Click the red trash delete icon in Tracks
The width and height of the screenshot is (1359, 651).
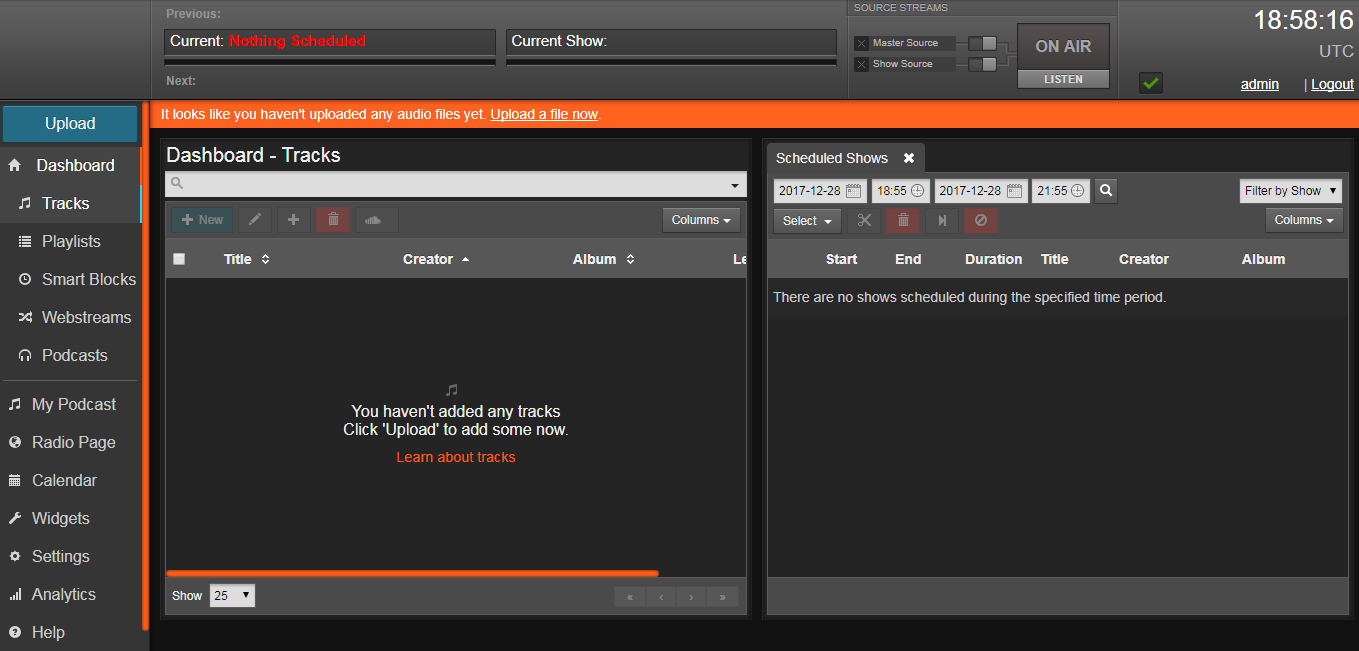point(333,220)
